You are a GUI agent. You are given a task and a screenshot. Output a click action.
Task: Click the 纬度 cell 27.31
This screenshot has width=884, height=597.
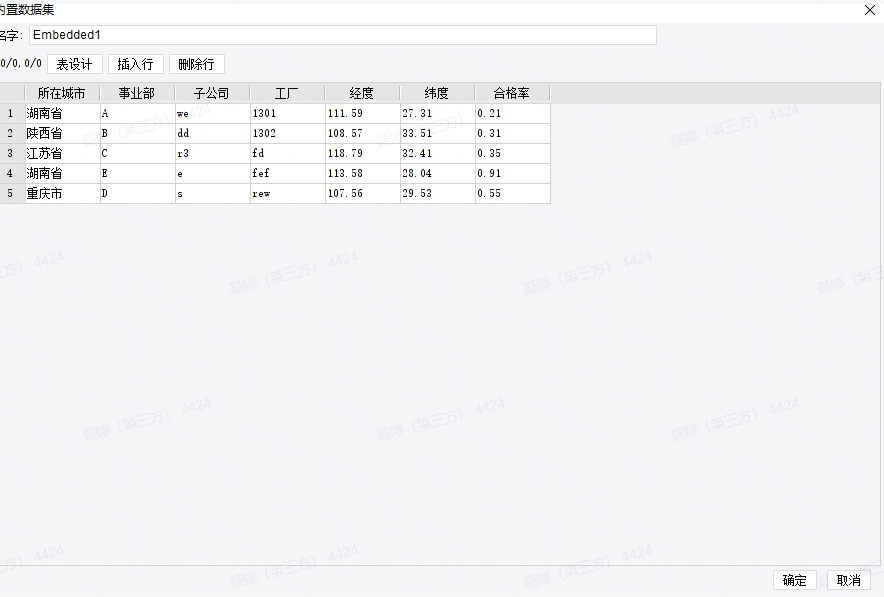437,113
